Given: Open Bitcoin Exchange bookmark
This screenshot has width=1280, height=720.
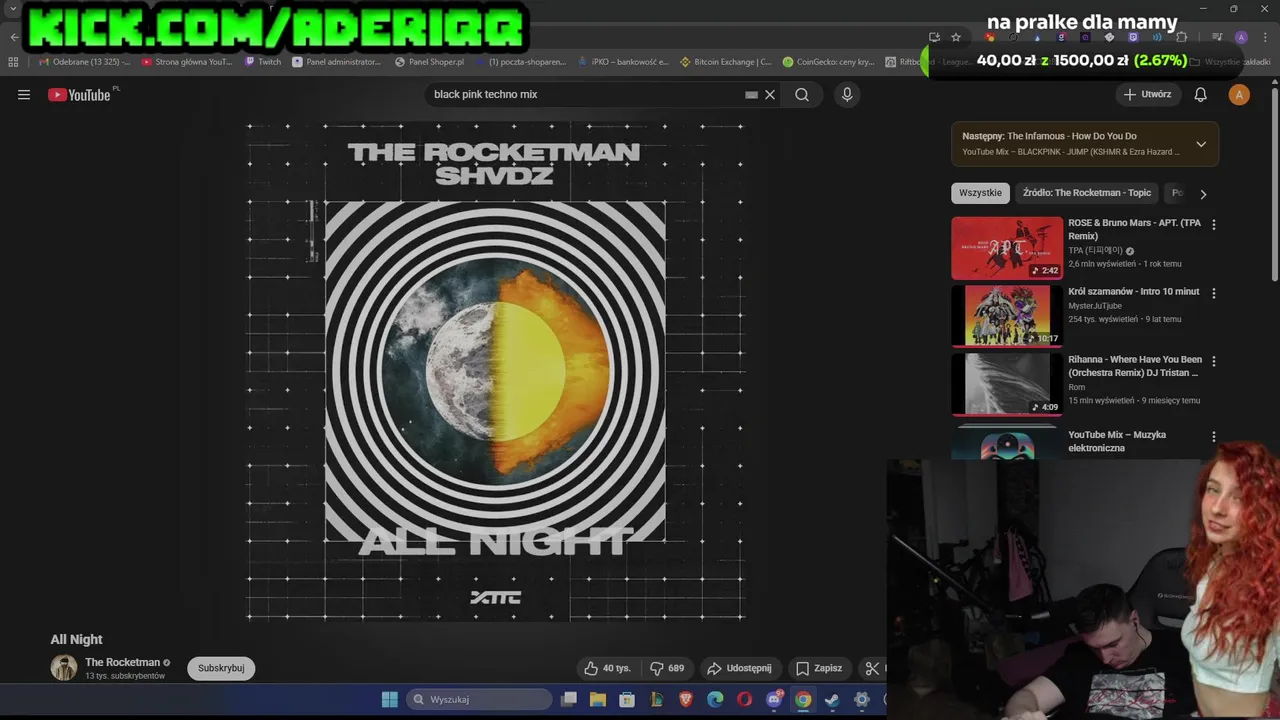Looking at the screenshot, I should point(726,62).
